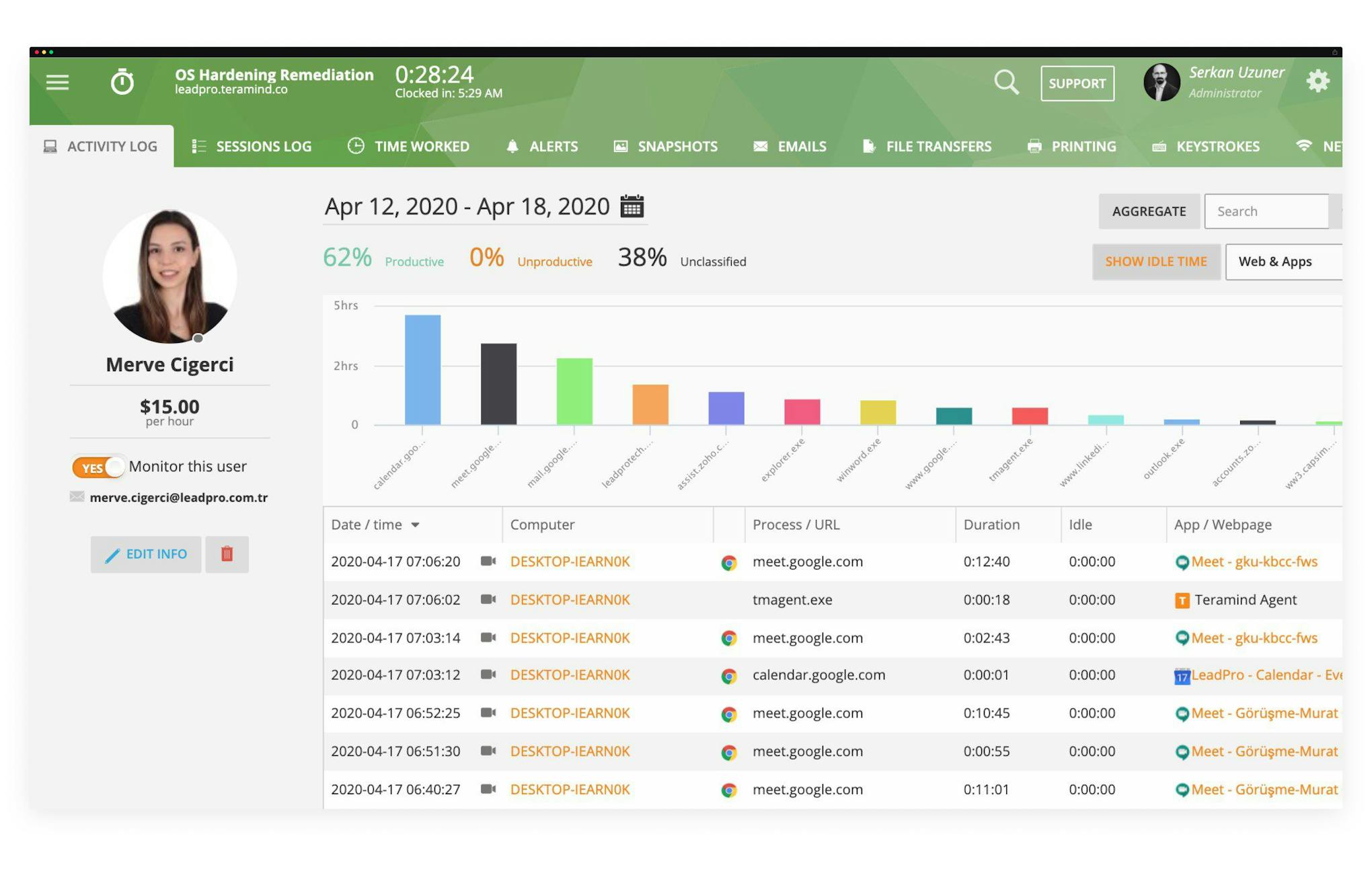The height and width of the screenshot is (887, 1372).
Task: Click the stopwatch timer icon
Action: [x=122, y=82]
